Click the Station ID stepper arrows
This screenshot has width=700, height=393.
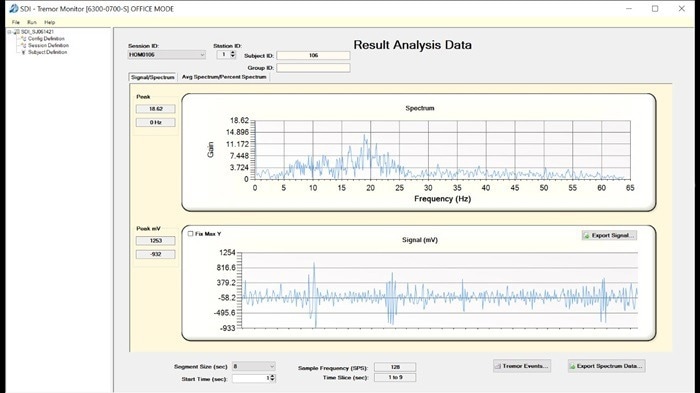click(x=233, y=54)
